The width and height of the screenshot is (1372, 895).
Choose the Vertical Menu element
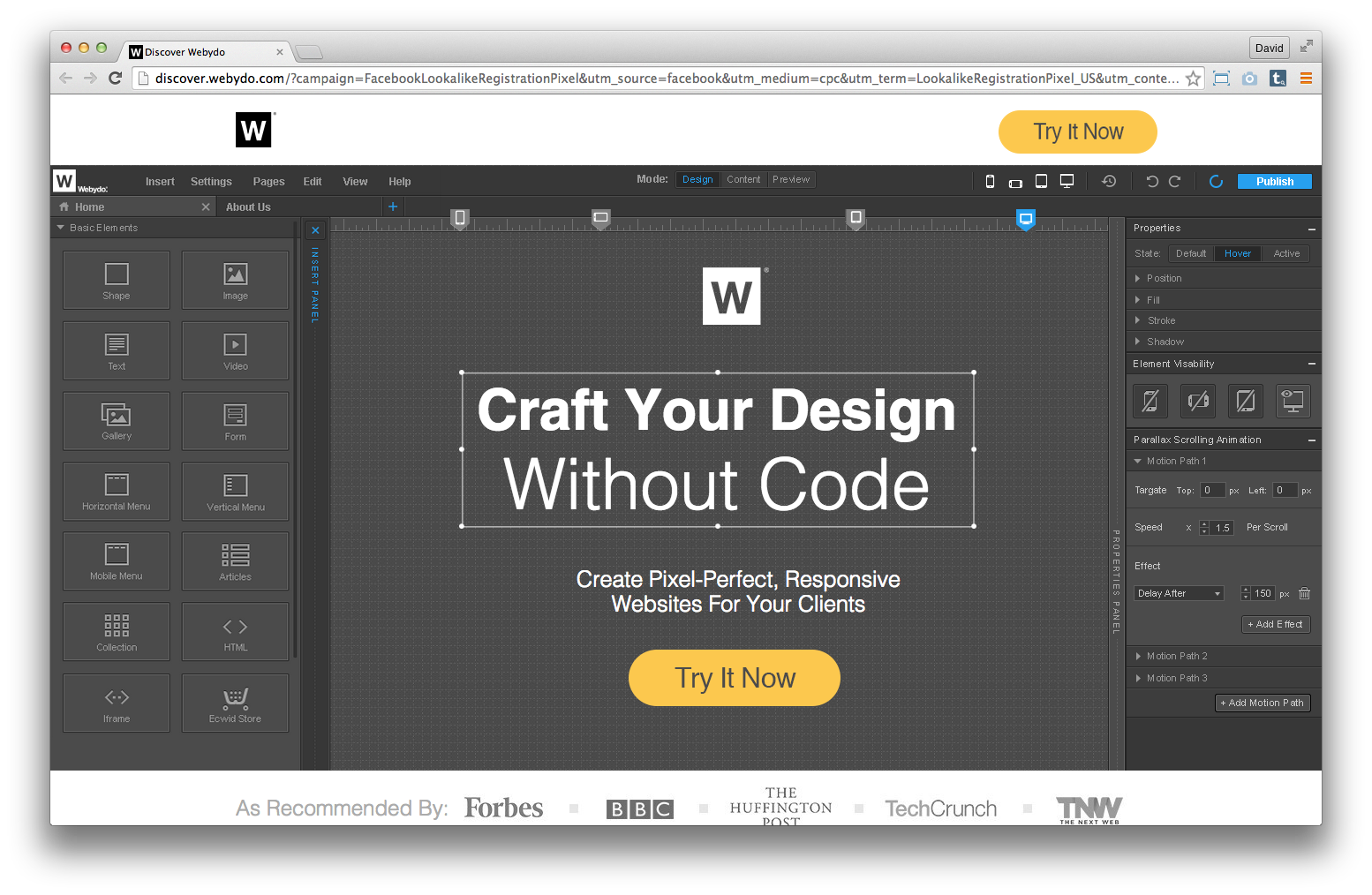(x=235, y=492)
